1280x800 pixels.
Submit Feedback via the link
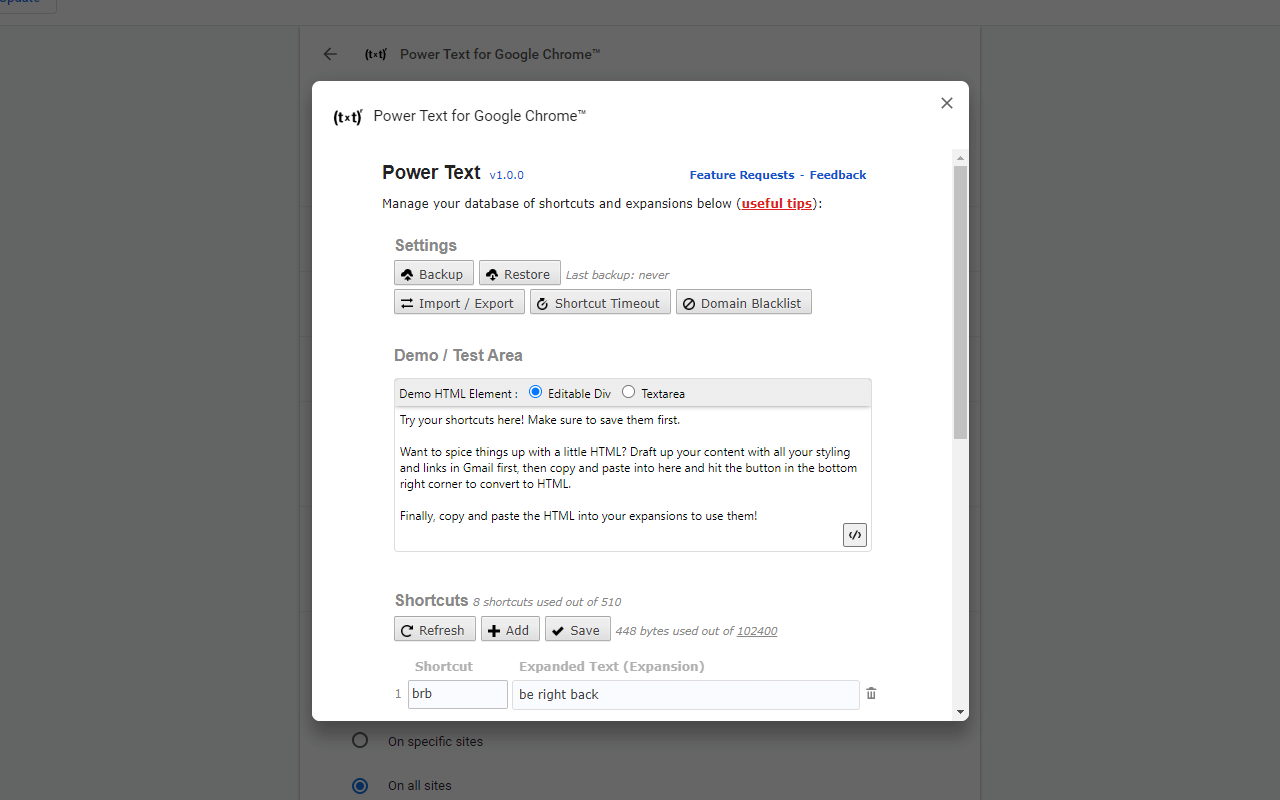837,174
